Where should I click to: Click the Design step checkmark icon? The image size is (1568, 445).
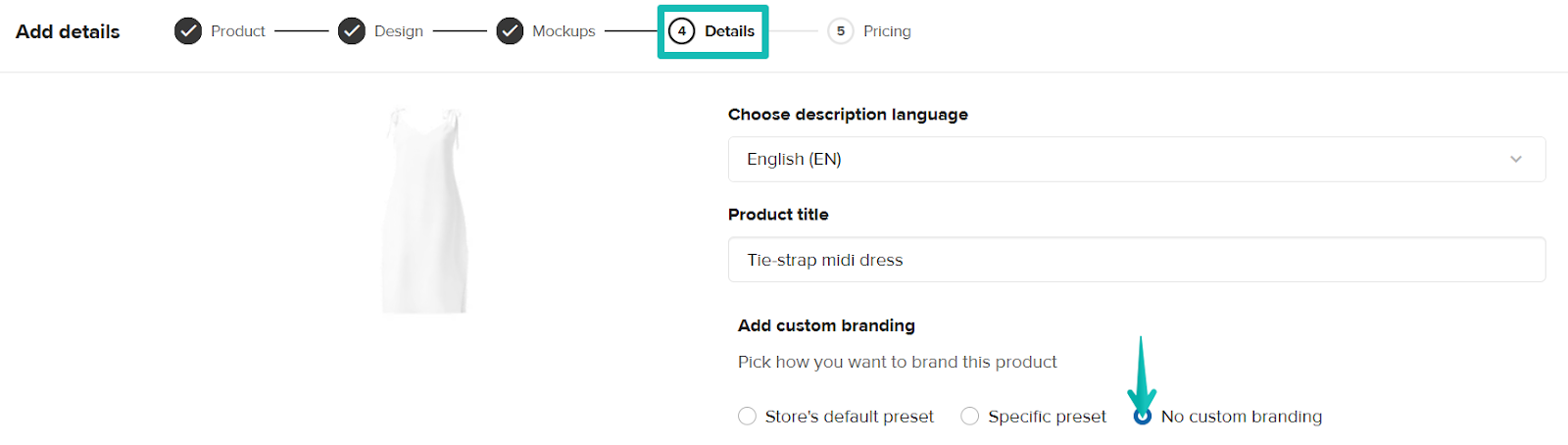tap(351, 31)
